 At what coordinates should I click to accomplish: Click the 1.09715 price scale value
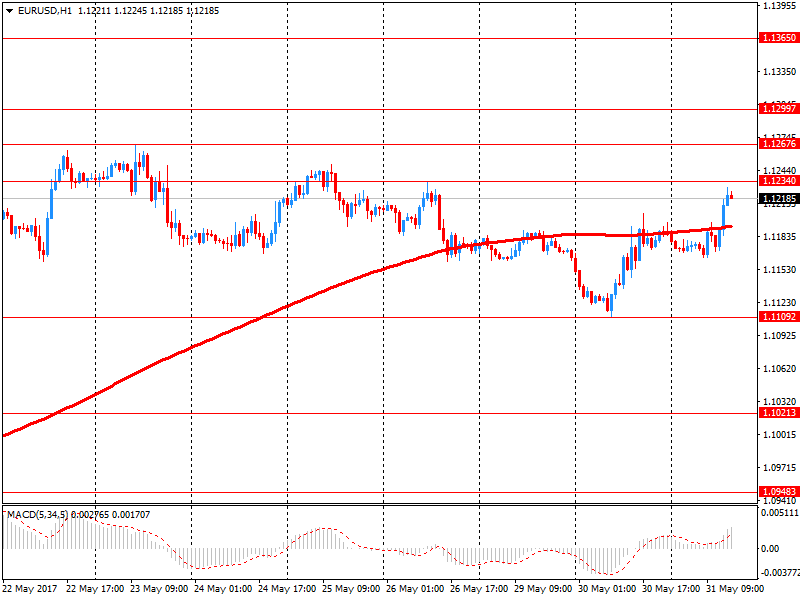(779, 468)
